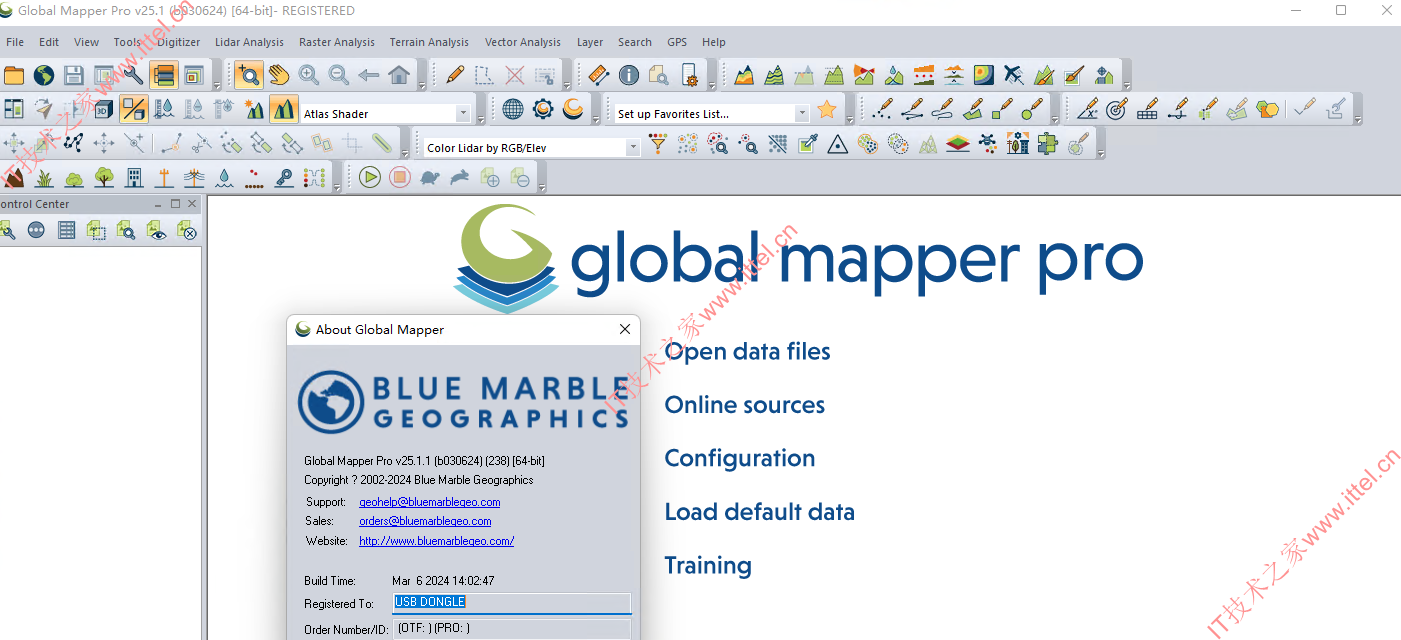This screenshot has width=1401, height=640.
Task: Click the Build Time value text
Action: [x=443, y=581]
